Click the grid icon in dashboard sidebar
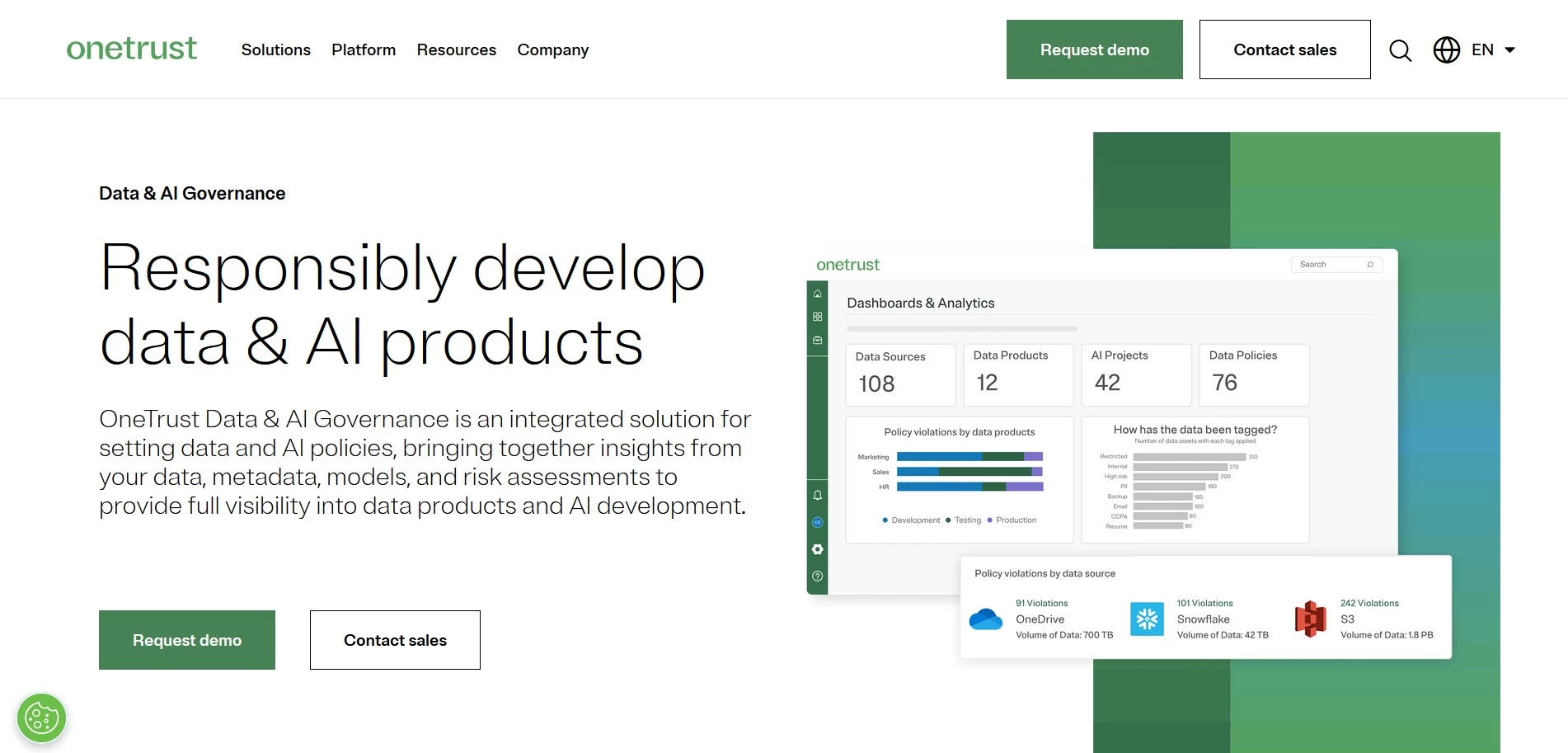The height and width of the screenshot is (753, 1568). (817, 317)
